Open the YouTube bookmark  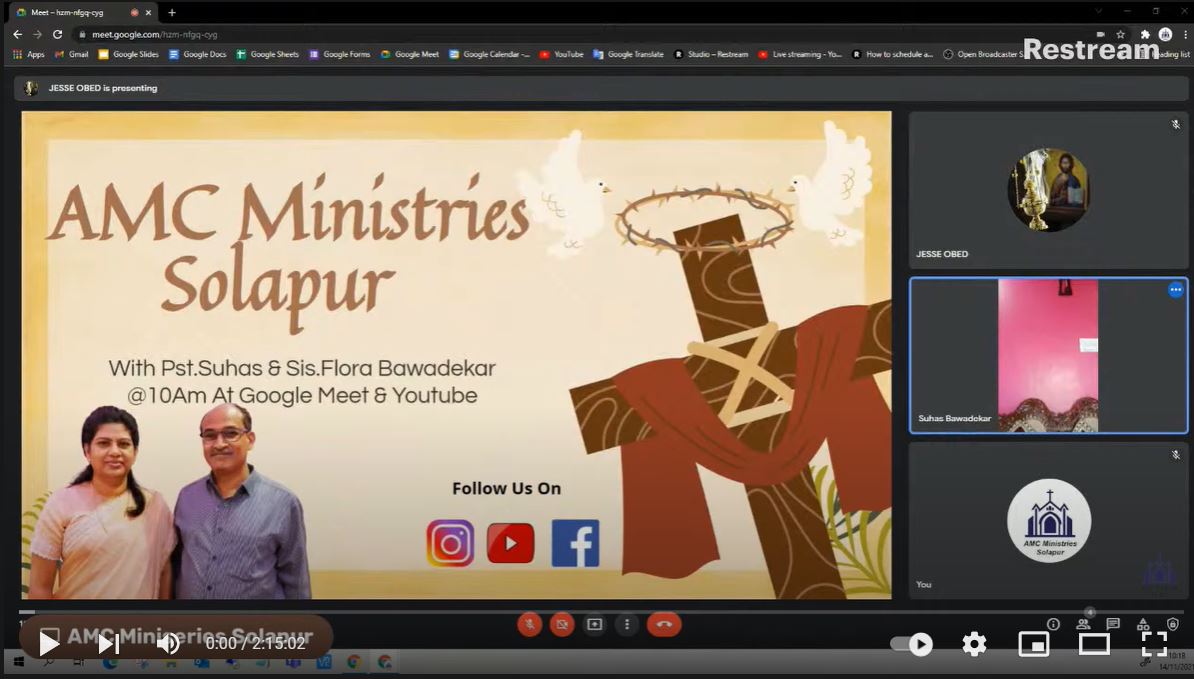pyautogui.click(x=561, y=54)
